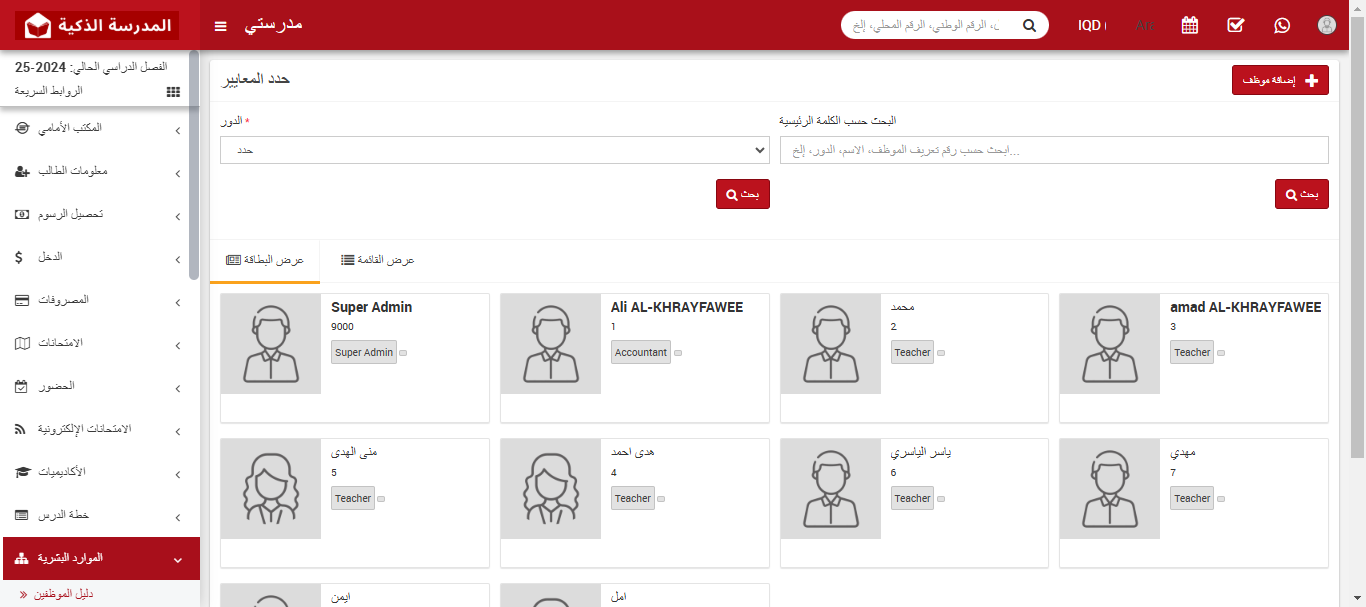Image resolution: width=1366 pixels, height=607 pixels.
Task: Select the الحضور (attendance) sidebar icon
Action: pos(20,387)
